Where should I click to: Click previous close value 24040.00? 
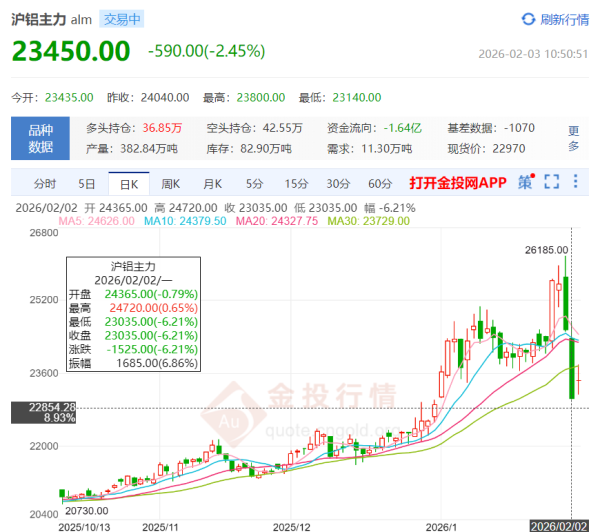[x=165, y=98]
